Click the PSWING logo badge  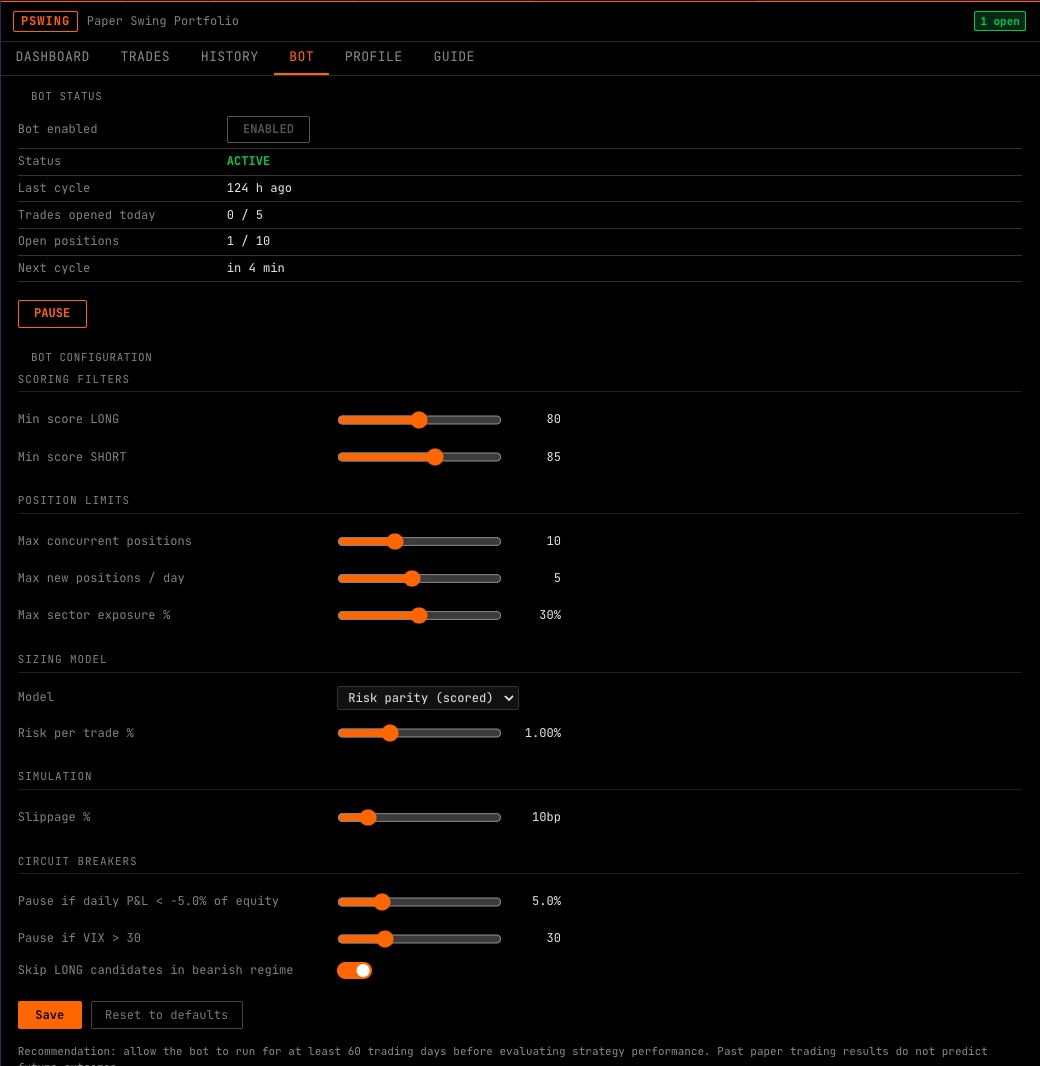pos(45,21)
